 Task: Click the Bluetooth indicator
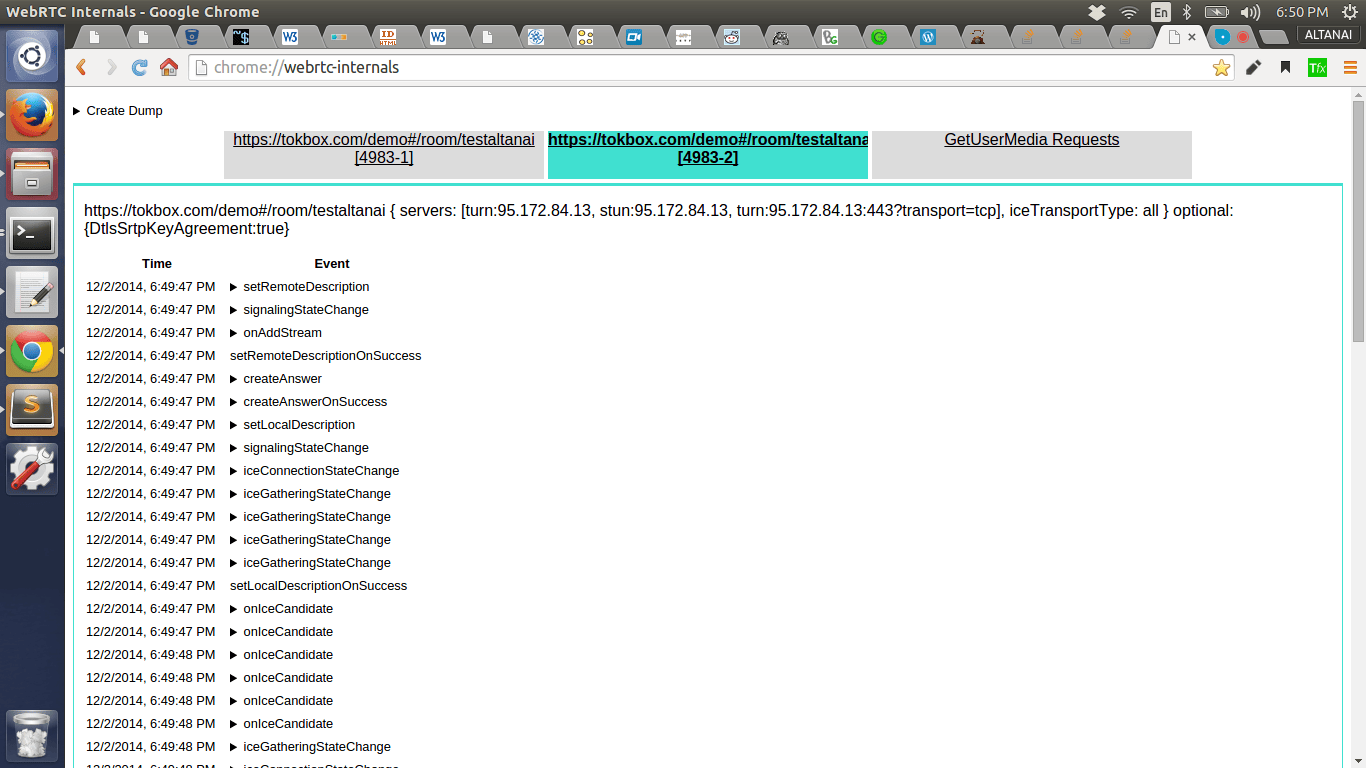[1187, 12]
